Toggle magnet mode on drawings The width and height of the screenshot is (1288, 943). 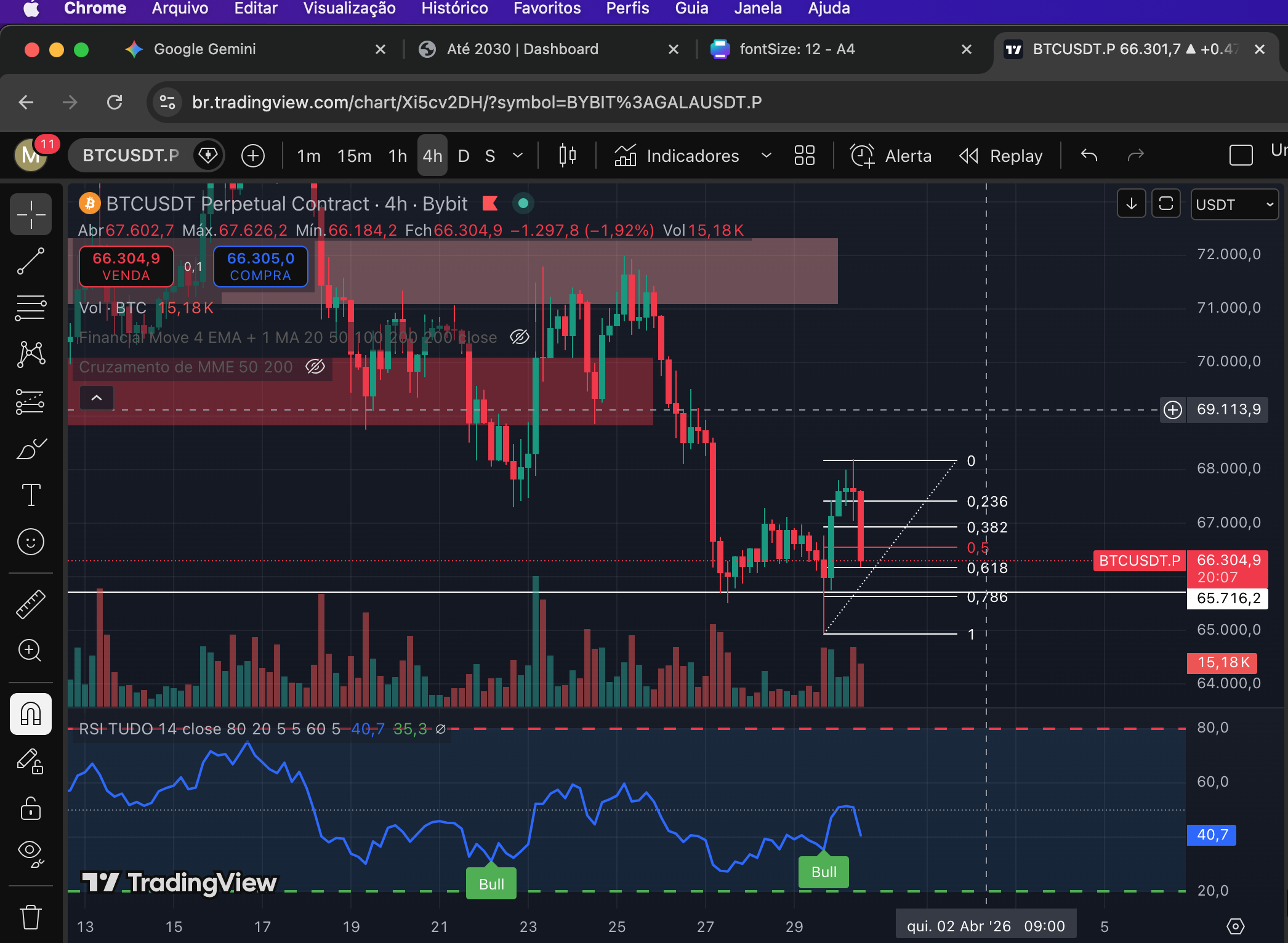pos(31,714)
